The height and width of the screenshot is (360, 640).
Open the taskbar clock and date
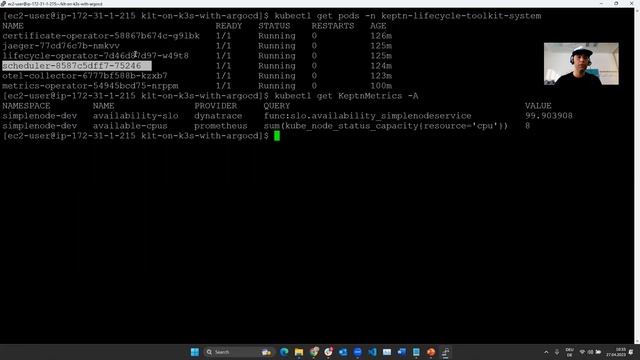617,352
